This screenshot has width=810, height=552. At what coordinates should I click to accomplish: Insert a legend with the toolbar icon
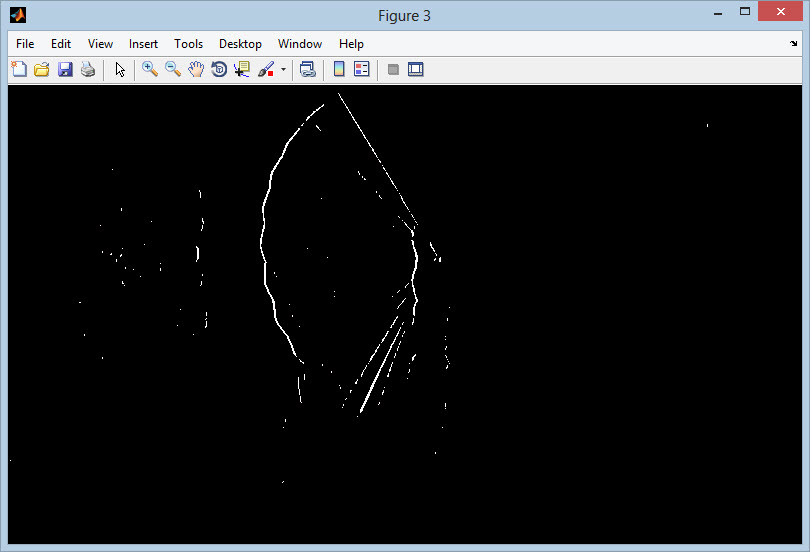pos(362,69)
